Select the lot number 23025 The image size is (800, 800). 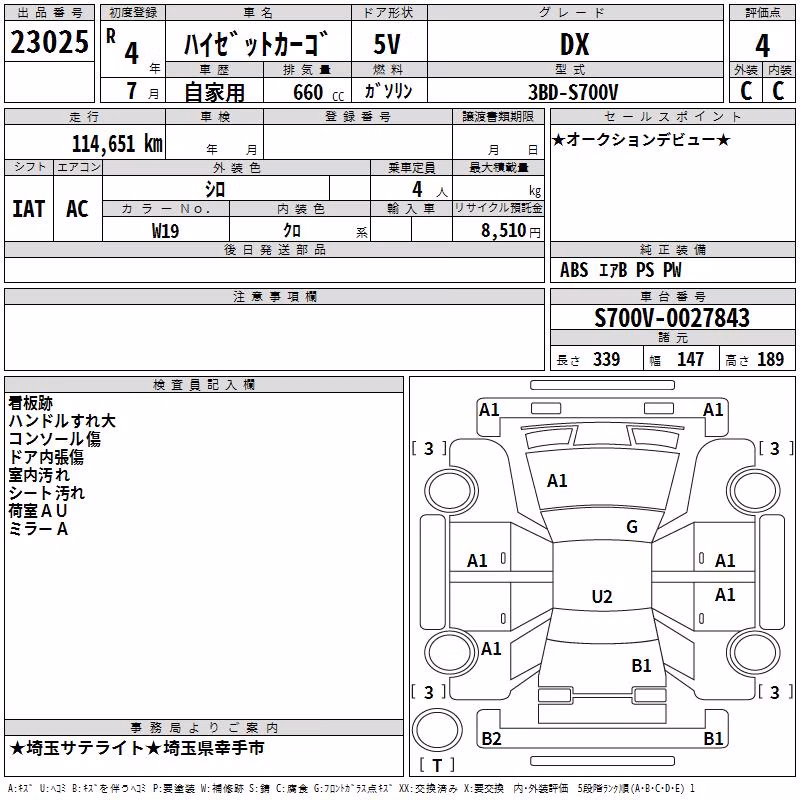[49, 42]
